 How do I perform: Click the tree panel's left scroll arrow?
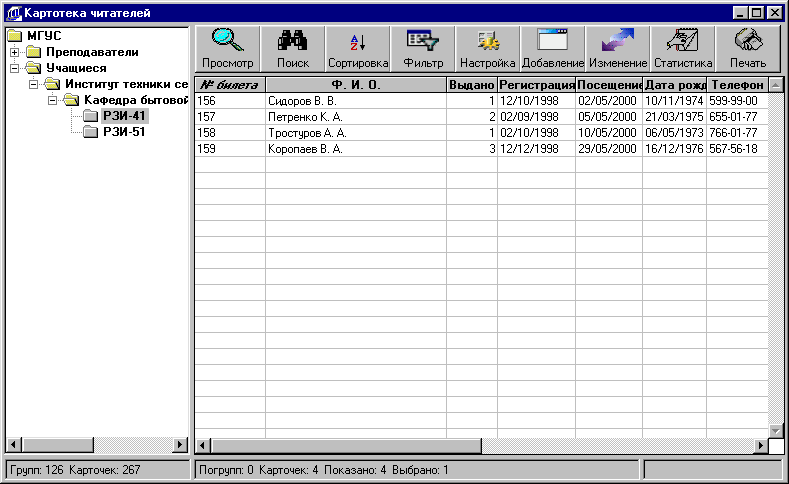pyautogui.click(x=13, y=445)
